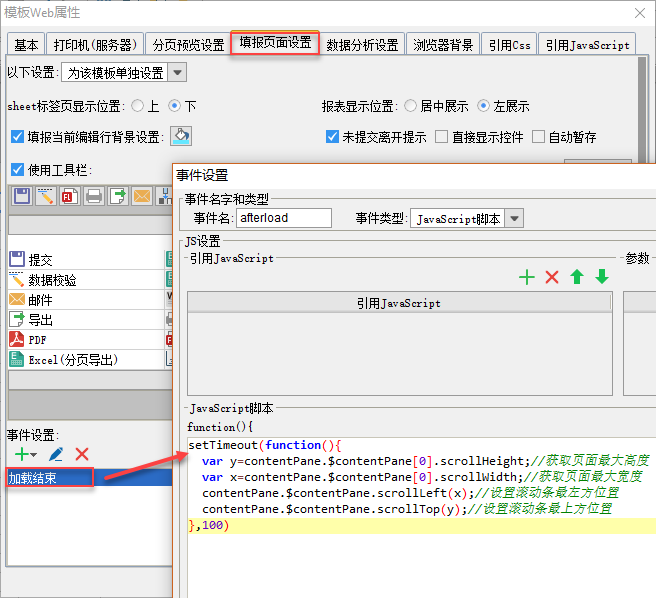The width and height of the screenshot is (656, 598).
Task: Edit the selected event with pencil icon
Action: tap(56, 454)
